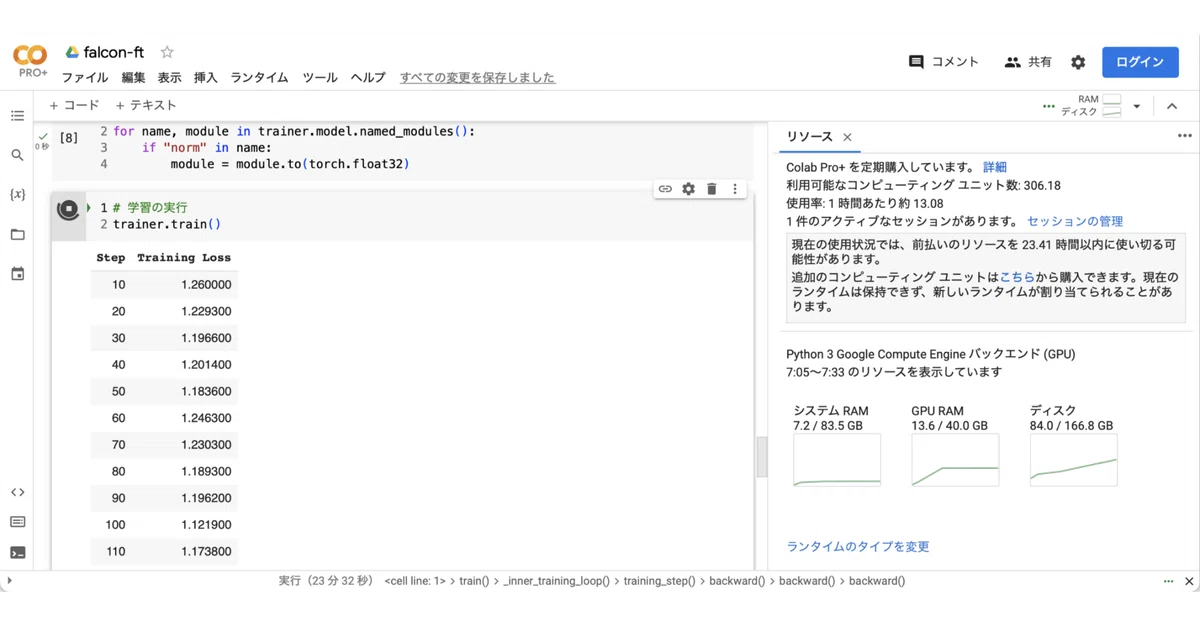Screen dimensions: 1200x628
Task: Open the ファイル menu
Action: 85,78
